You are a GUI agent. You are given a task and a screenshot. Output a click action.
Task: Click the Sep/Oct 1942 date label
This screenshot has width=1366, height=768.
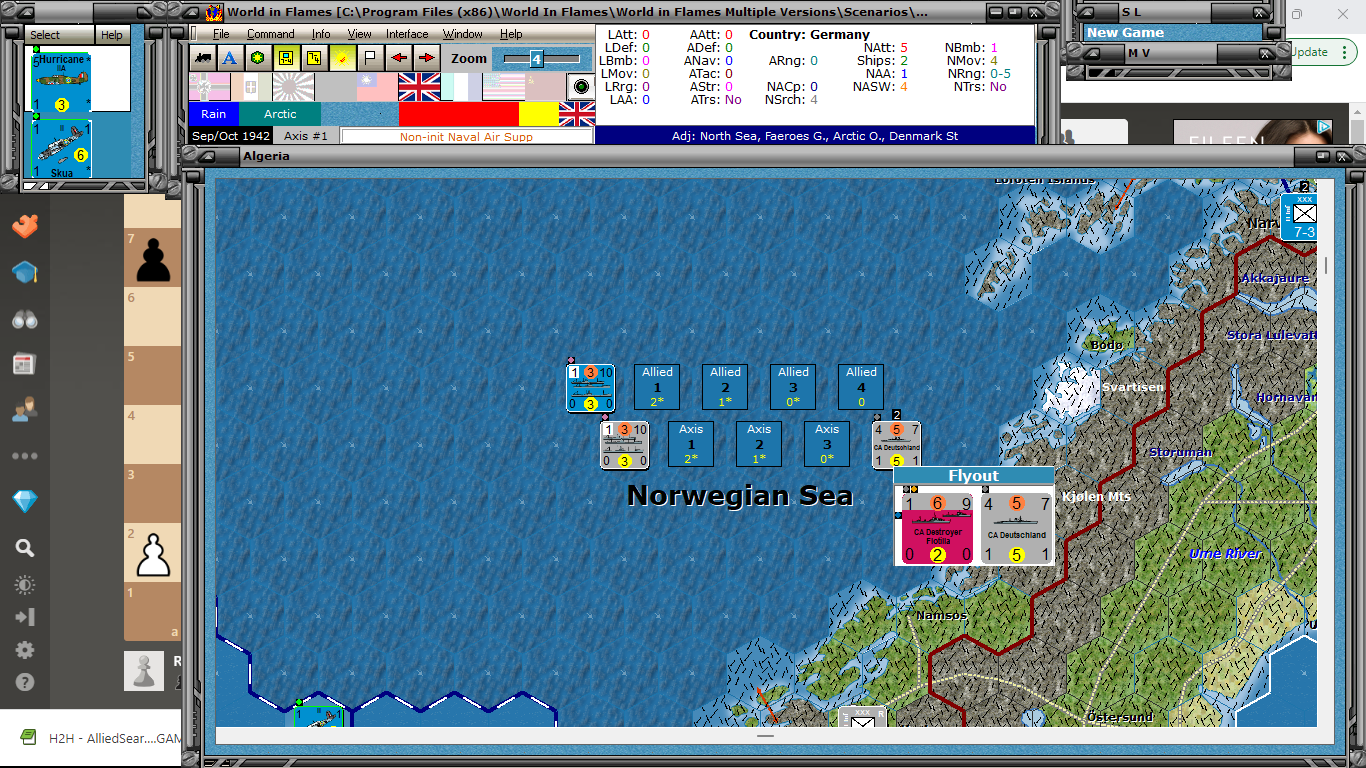point(231,136)
